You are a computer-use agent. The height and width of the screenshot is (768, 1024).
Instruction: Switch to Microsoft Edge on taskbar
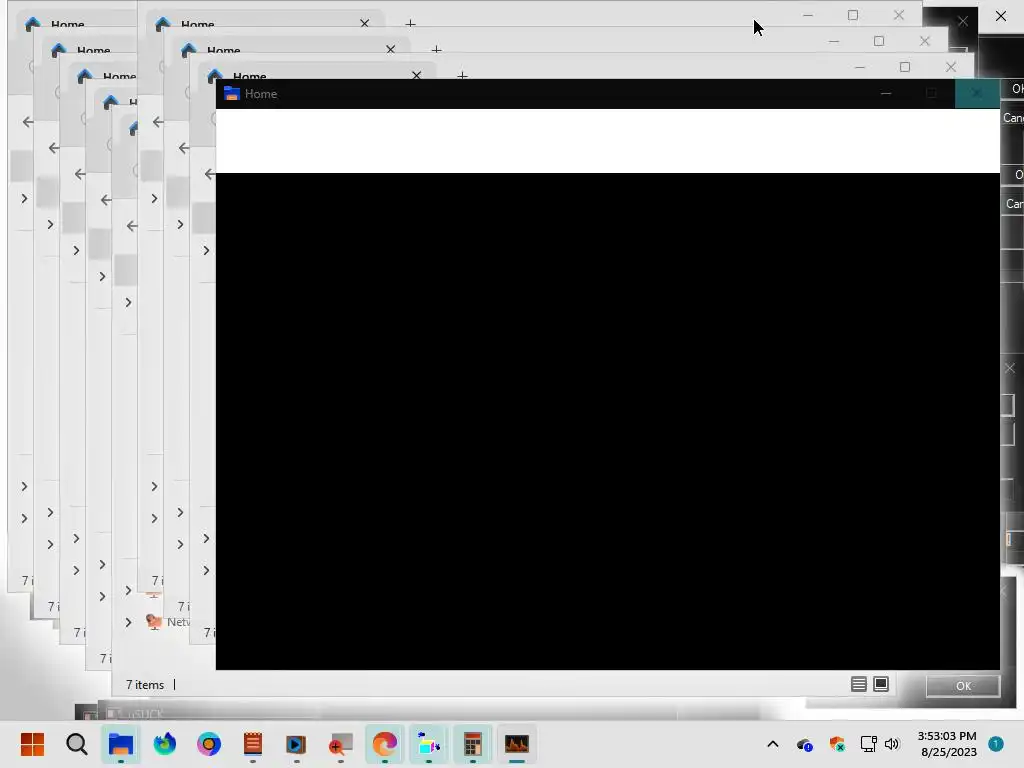(x=385, y=744)
